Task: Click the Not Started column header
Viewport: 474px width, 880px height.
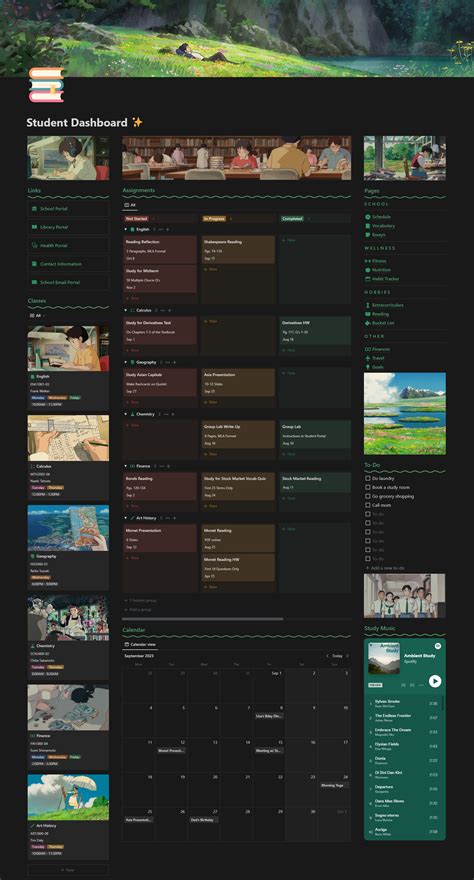Action: pos(136,219)
